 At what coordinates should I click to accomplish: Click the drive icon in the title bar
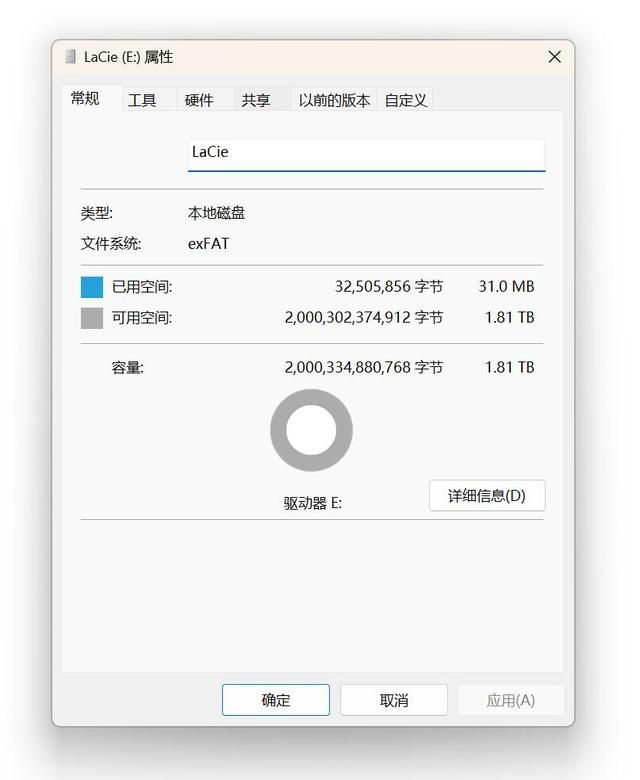click(71, 57)
